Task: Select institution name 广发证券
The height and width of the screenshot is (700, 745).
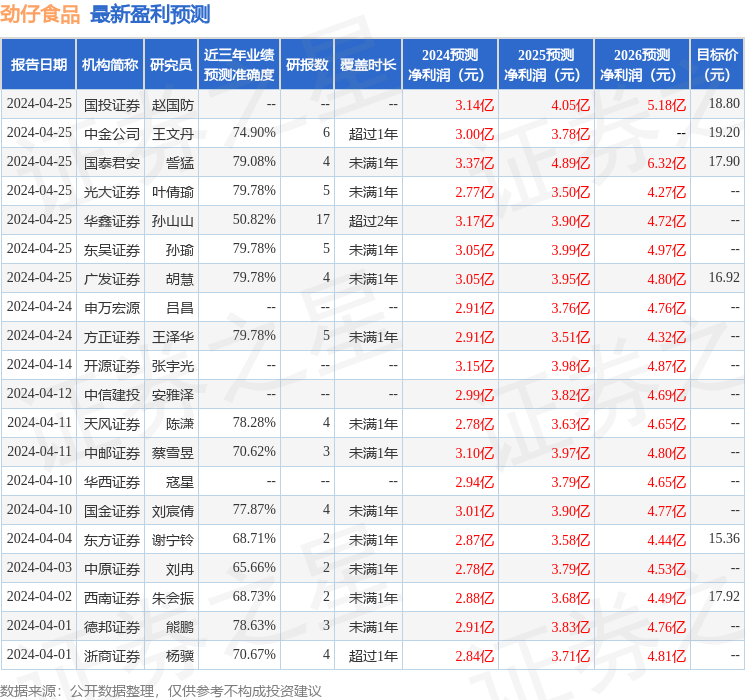Action: tap(112, 279)
